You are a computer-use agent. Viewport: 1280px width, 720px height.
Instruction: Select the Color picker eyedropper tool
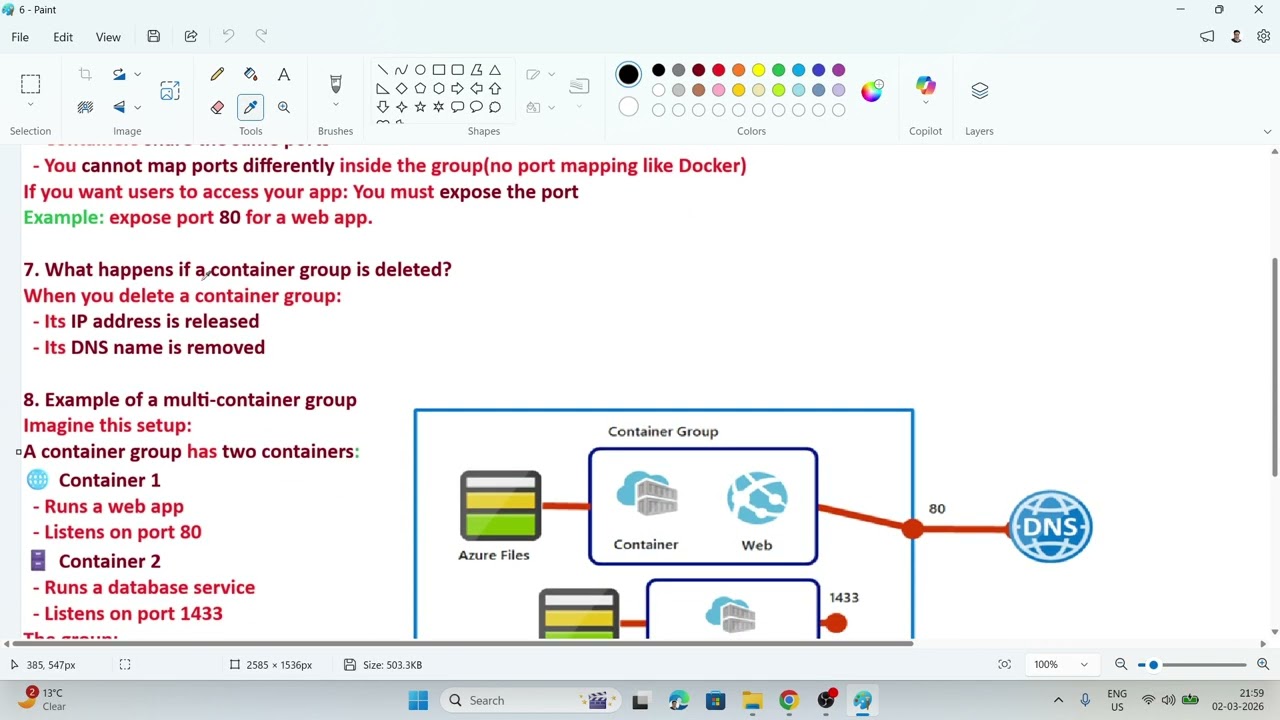coord(250,107)
